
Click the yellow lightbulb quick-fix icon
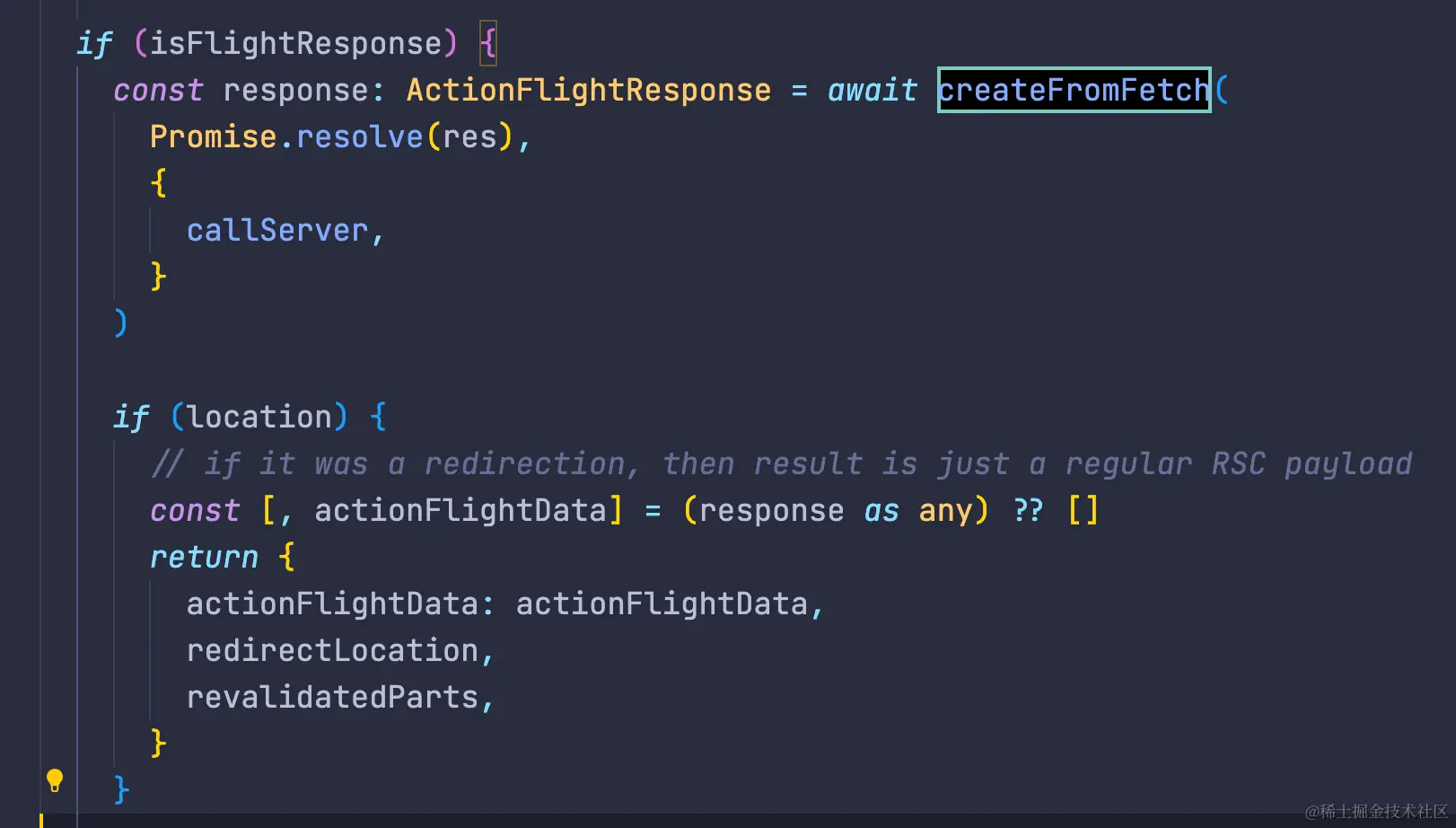pyautogui.click(x=55, y=780)
